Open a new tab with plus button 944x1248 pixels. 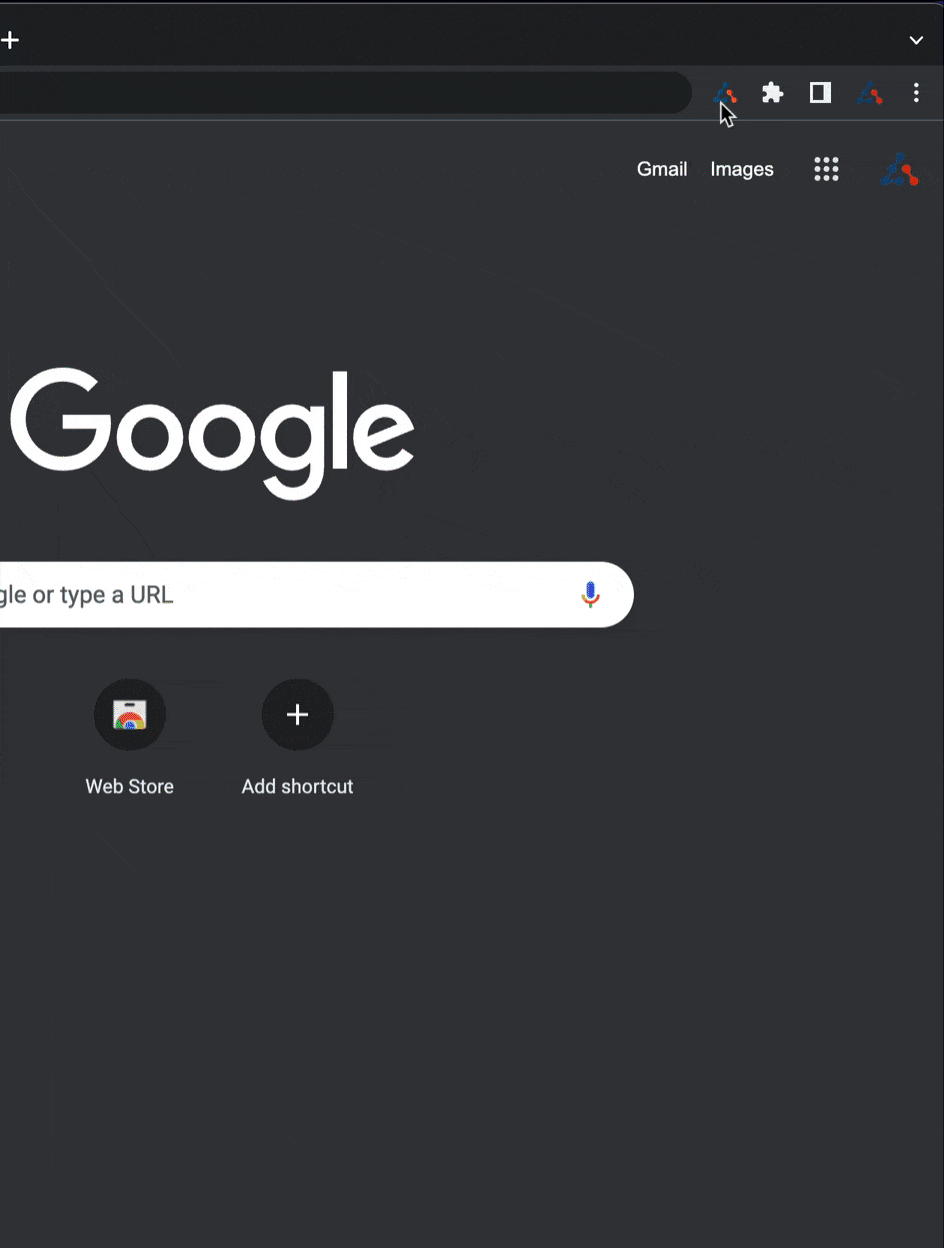pyautogui.click(x=10, y=40)
